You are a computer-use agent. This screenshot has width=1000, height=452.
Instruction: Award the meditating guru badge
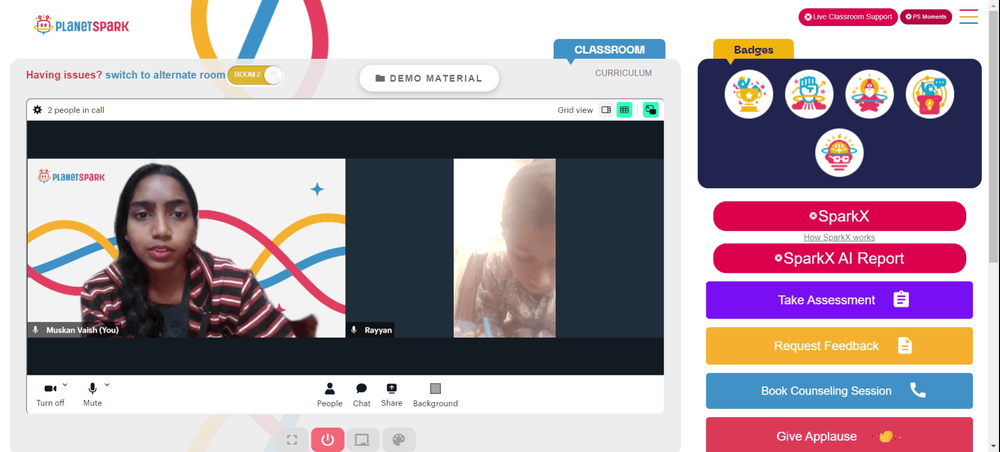pos(869,94)
